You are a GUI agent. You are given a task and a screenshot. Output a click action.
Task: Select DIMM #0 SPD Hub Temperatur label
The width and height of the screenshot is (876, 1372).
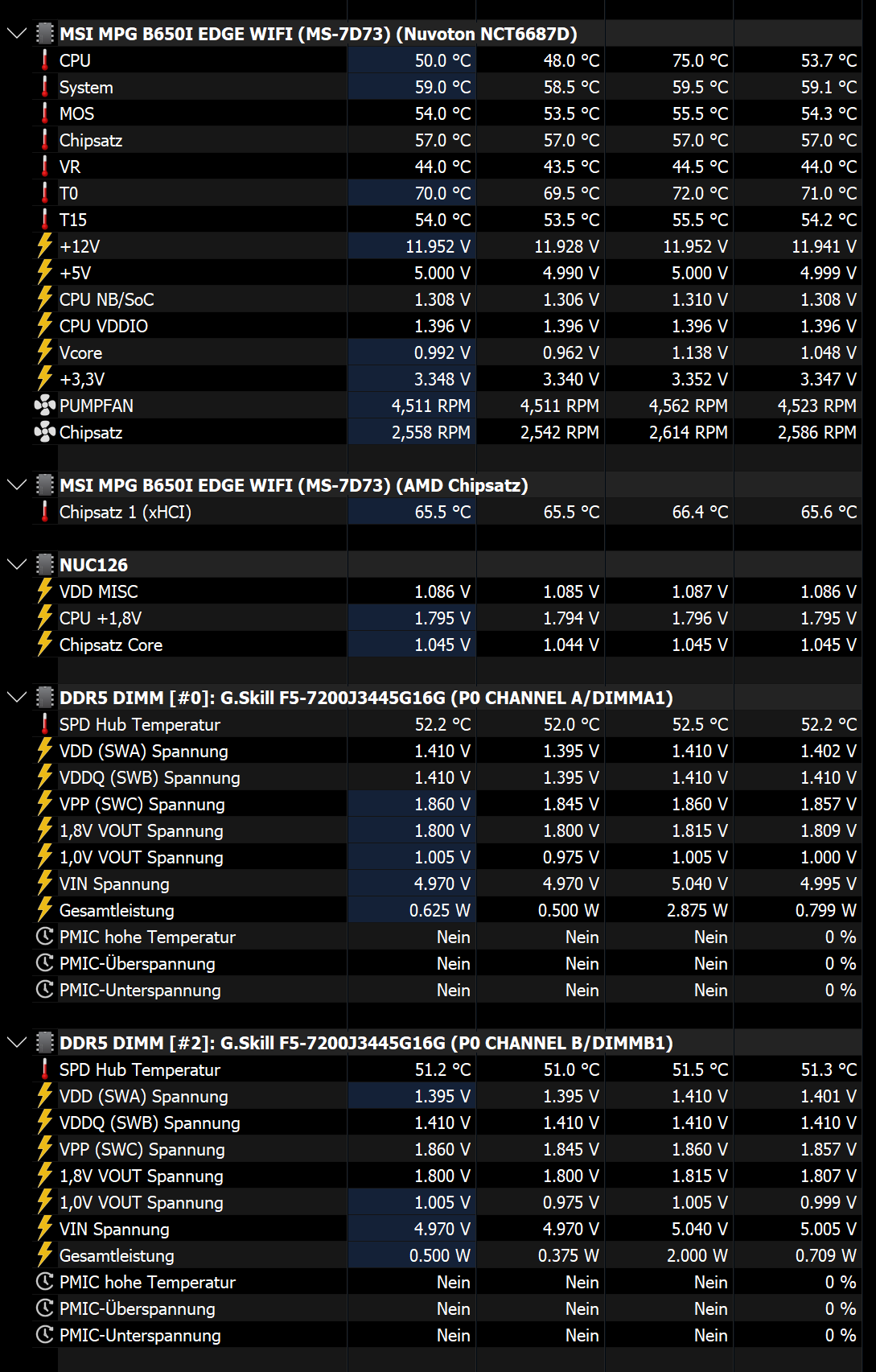[x=140, y=724]
